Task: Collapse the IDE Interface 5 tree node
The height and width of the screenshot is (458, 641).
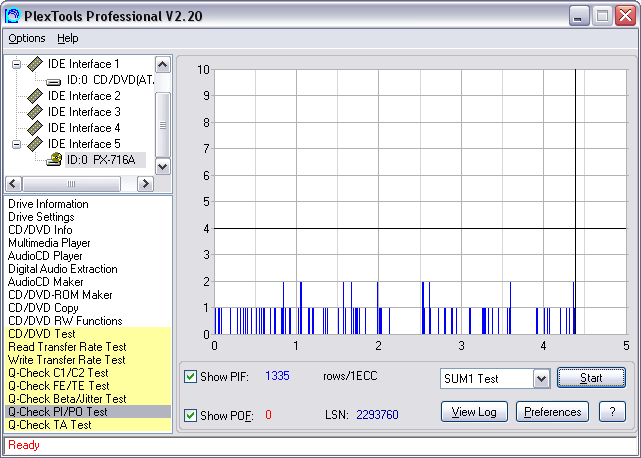Action: click(x=16, y=144)
